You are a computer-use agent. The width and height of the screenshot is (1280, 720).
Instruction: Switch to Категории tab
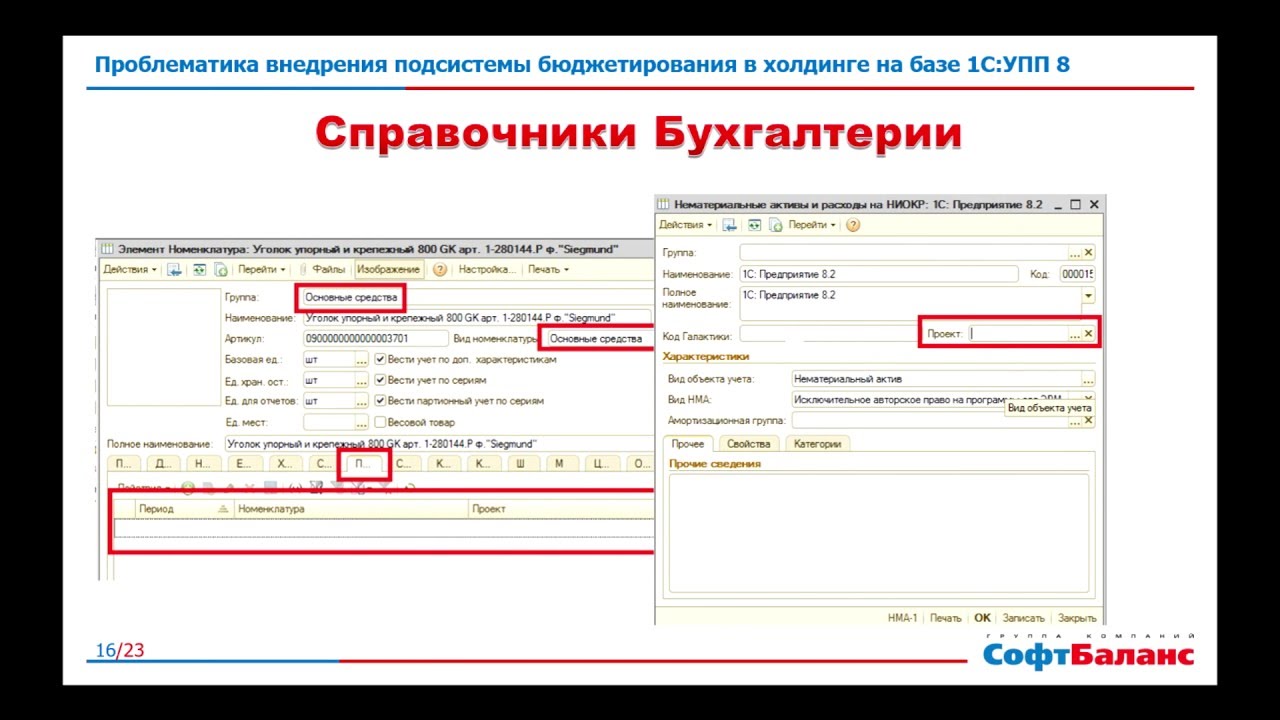click(817, 444)
